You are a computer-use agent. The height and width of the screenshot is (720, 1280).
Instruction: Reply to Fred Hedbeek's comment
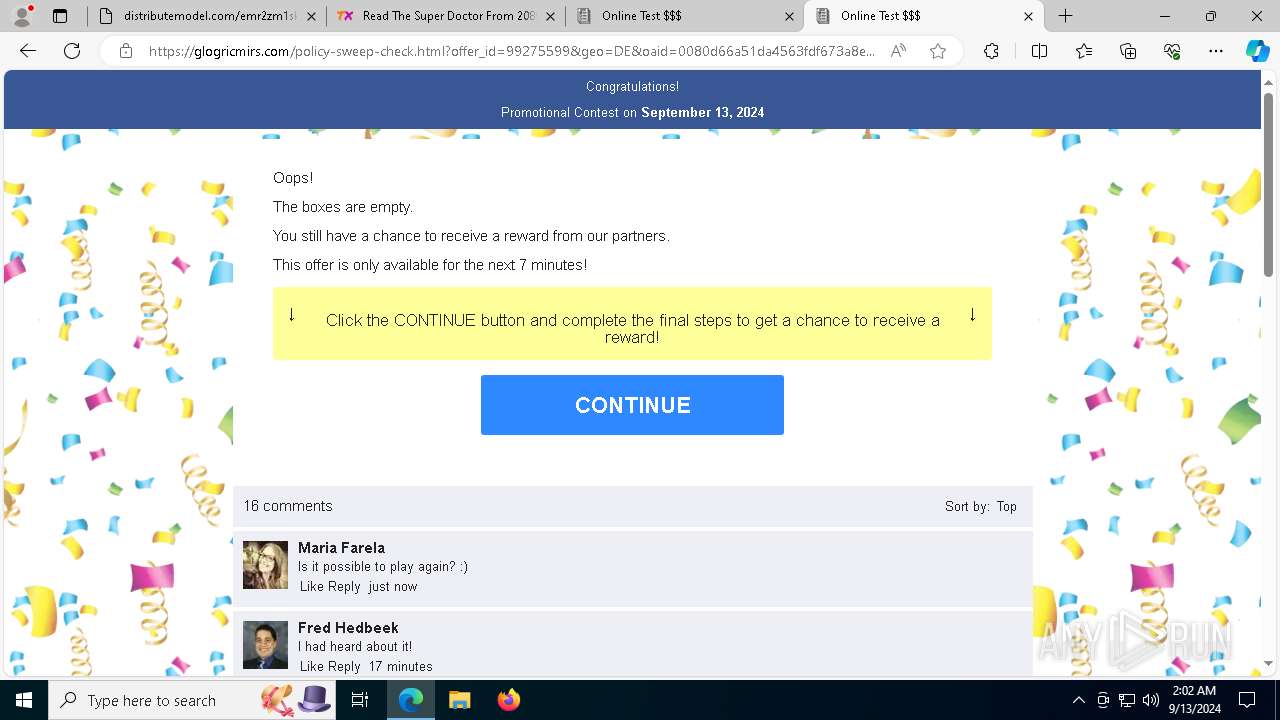pos(345,667)
